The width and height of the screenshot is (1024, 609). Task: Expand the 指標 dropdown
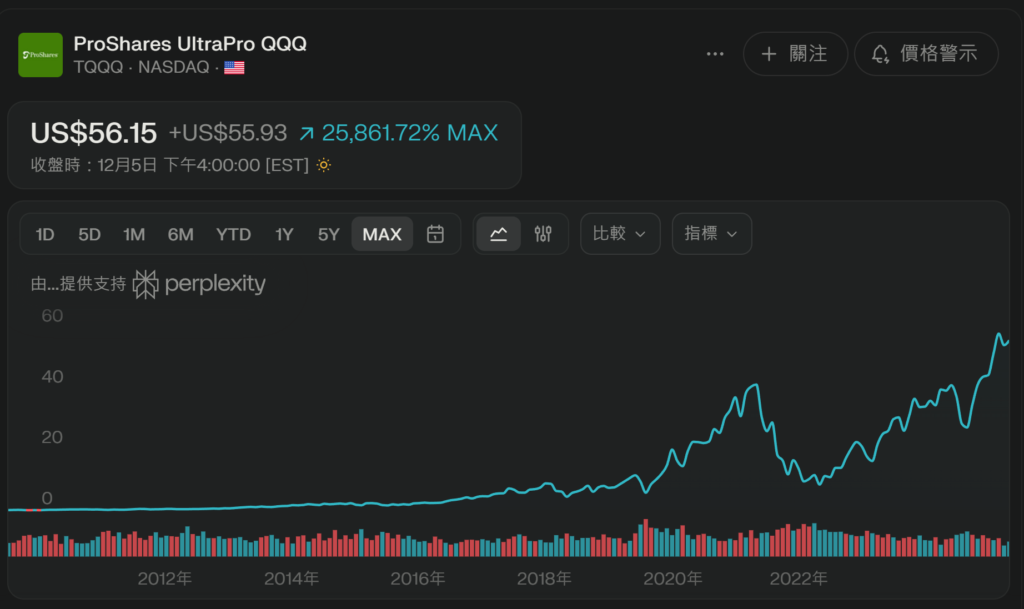711,234
